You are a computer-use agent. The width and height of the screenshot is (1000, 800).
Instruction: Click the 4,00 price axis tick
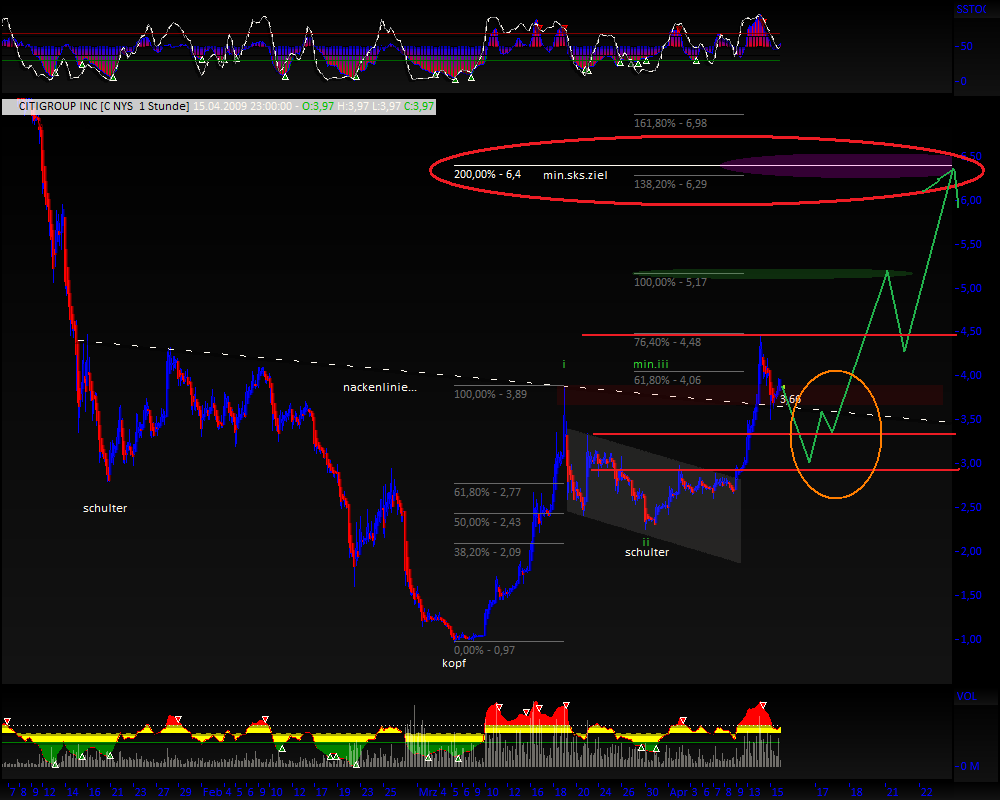[971, 376]
